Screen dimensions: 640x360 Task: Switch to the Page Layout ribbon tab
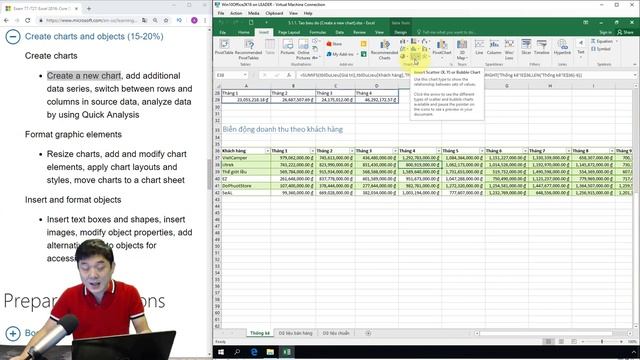click(x=289, y=32)
